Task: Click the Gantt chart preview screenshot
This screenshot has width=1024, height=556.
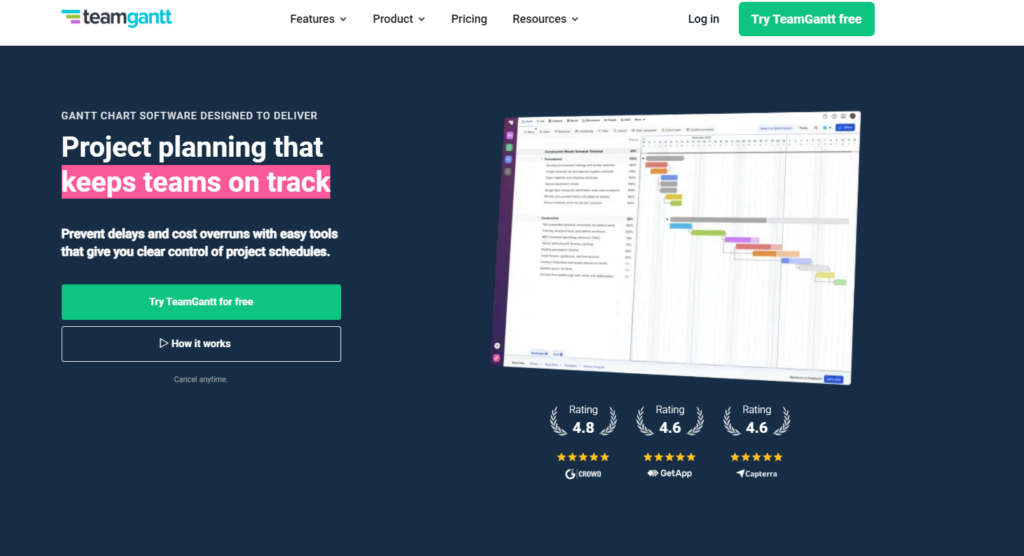Action: coord(680,245)
